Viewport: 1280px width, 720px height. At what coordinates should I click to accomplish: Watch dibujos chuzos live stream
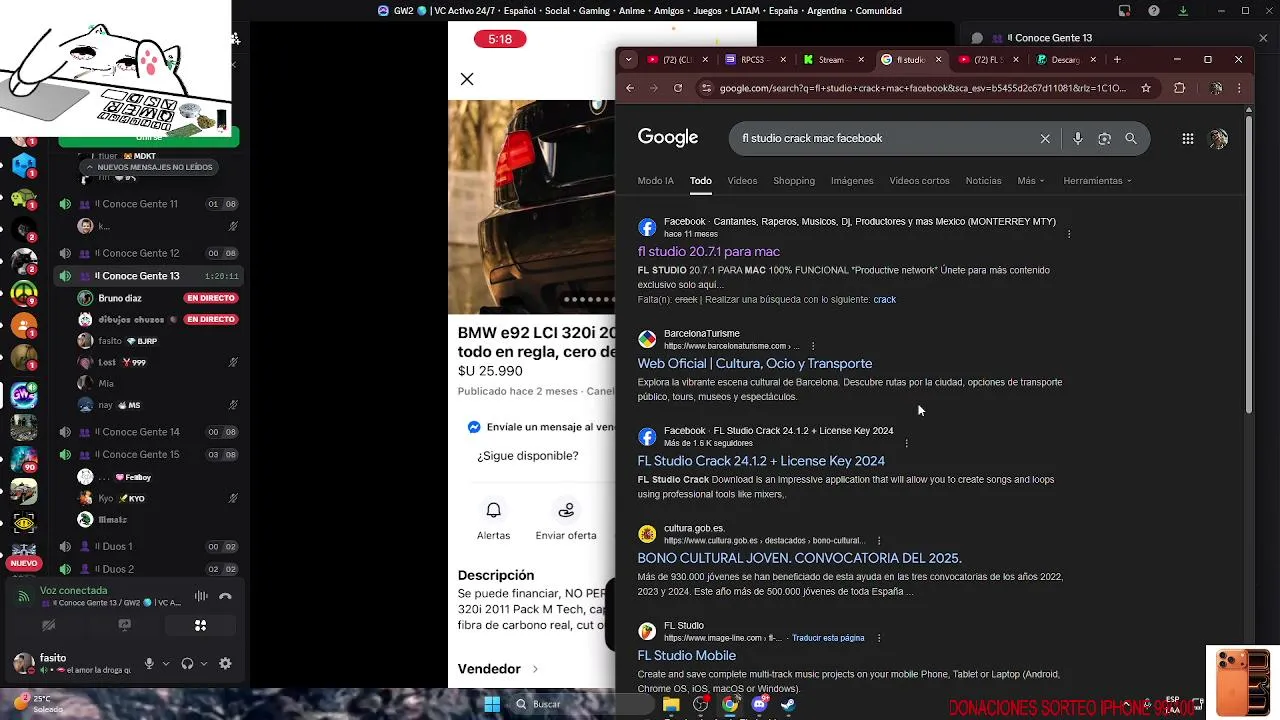coord(210,319)
